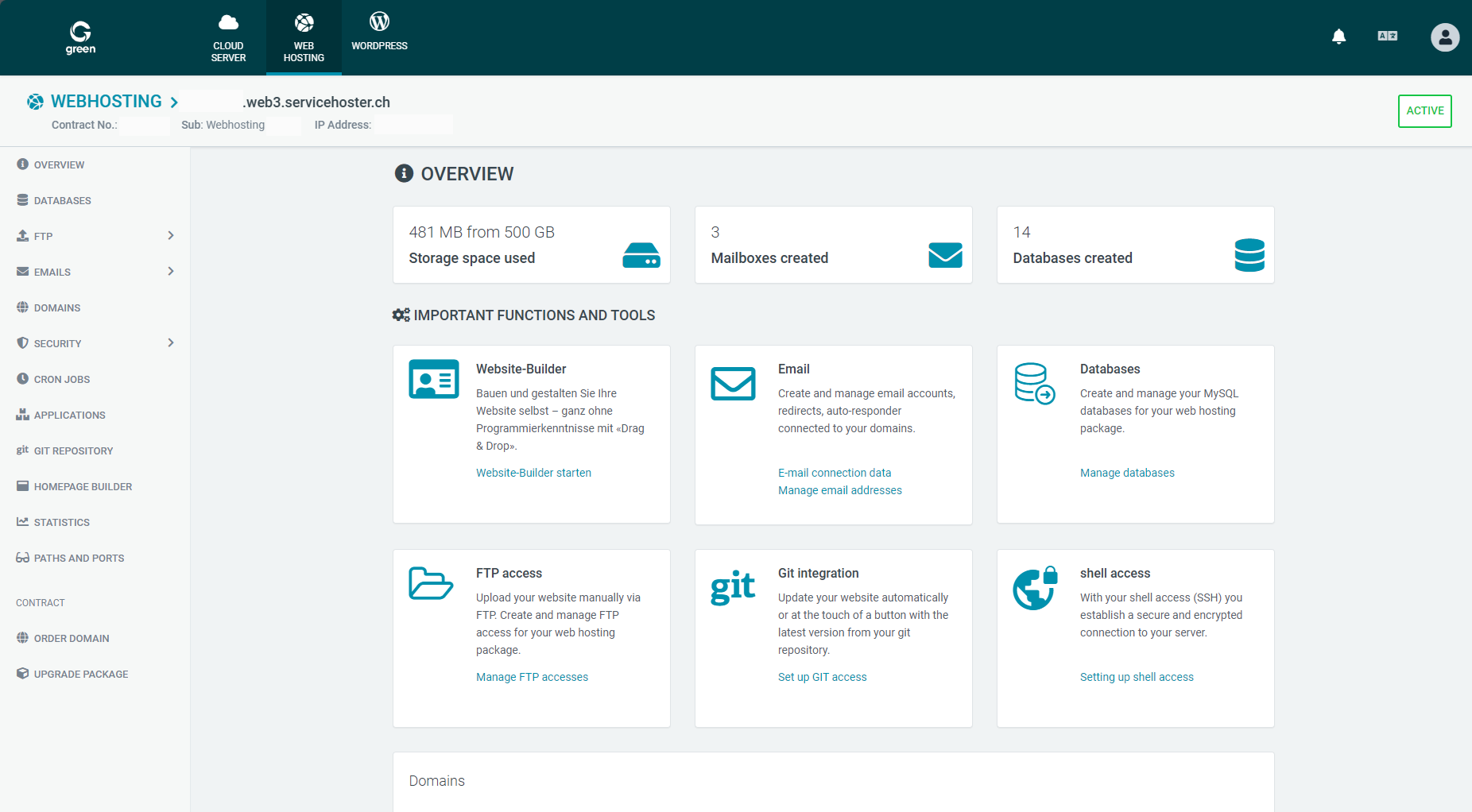Click the Security shield icon
This screenshot has height=812, width=1472.
pyautogui.click(x=22, y=343)
